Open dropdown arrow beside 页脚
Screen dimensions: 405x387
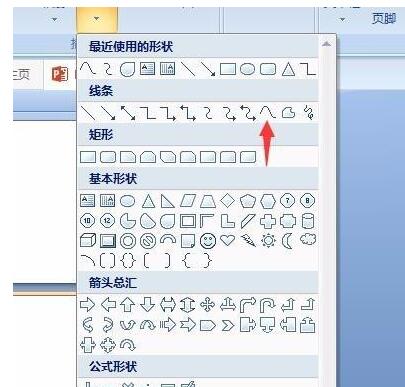[x=342, y=19]
